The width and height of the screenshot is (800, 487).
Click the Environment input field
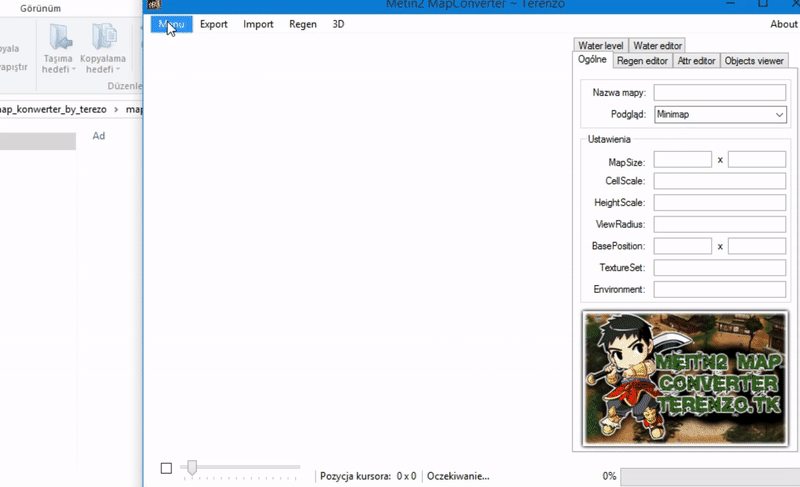[719, 289]
